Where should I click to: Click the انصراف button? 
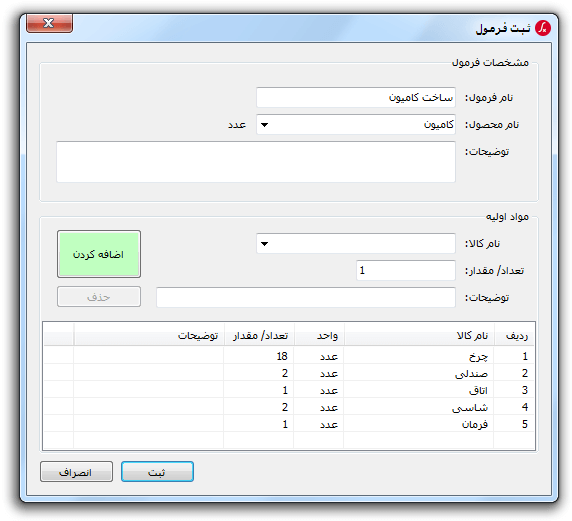coord(76,472)
